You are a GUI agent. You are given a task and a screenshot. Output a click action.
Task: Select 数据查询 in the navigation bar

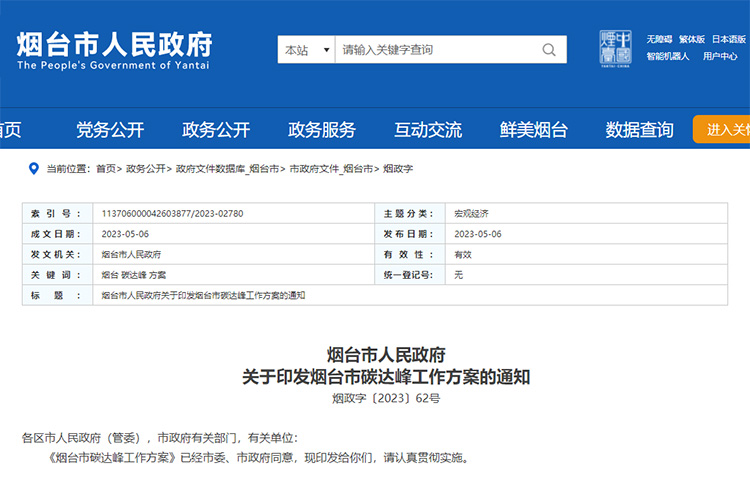[640, 130]
